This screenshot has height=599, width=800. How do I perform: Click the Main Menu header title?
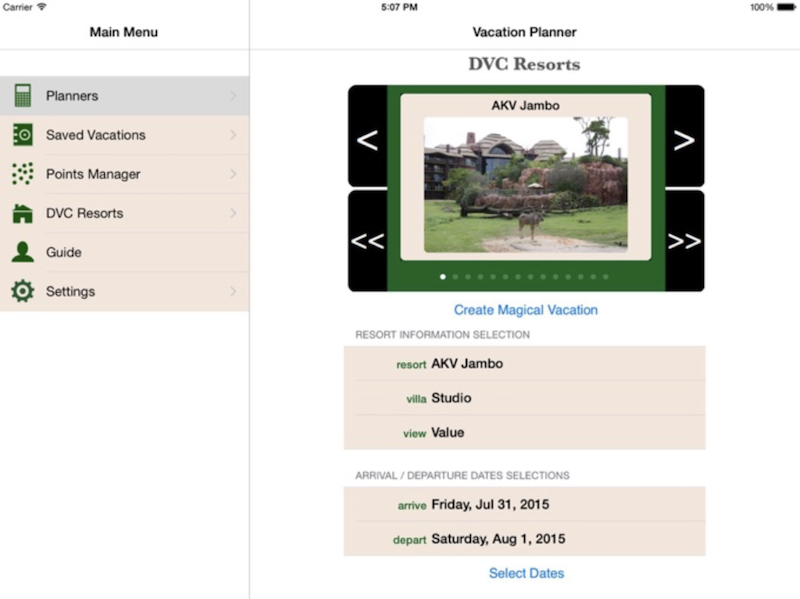123,32
